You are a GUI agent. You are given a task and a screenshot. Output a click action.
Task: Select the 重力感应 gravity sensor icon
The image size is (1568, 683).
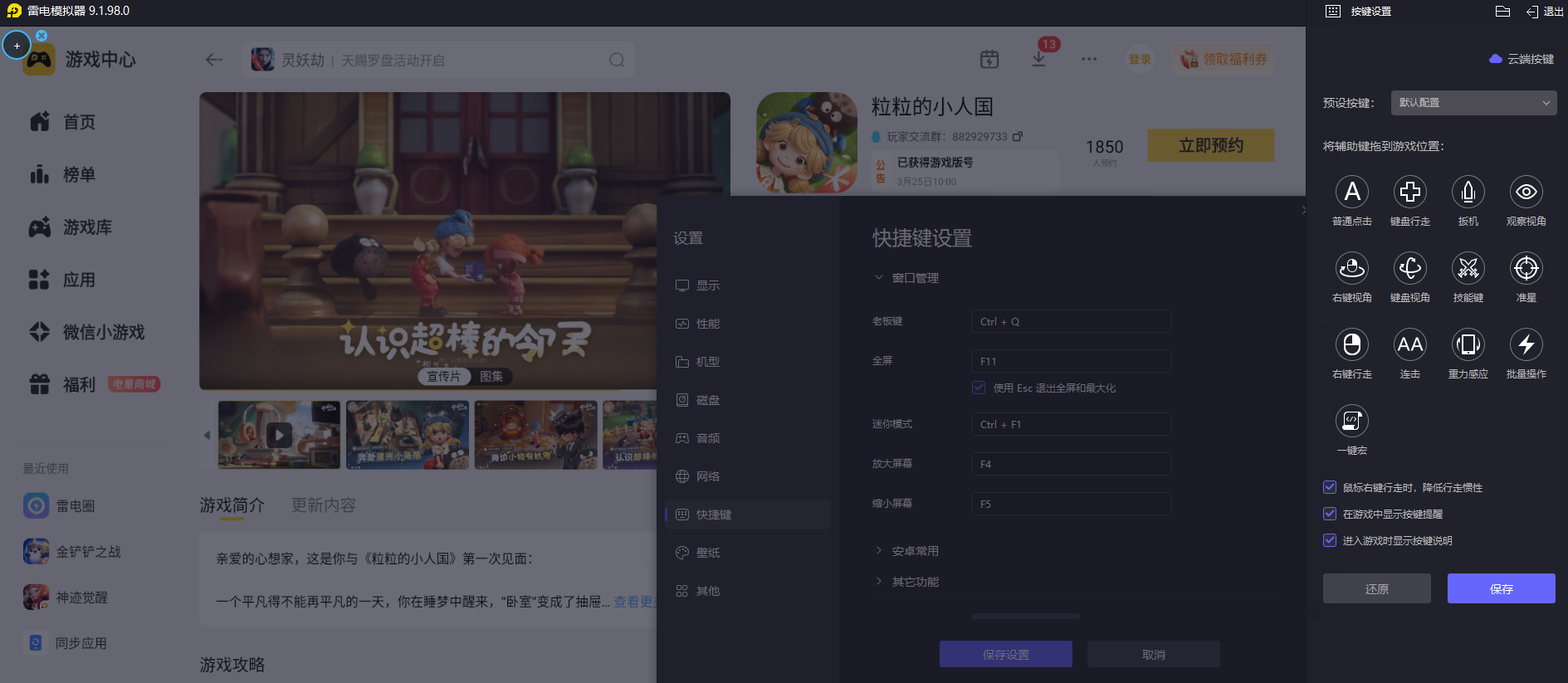click(1468, 344)
